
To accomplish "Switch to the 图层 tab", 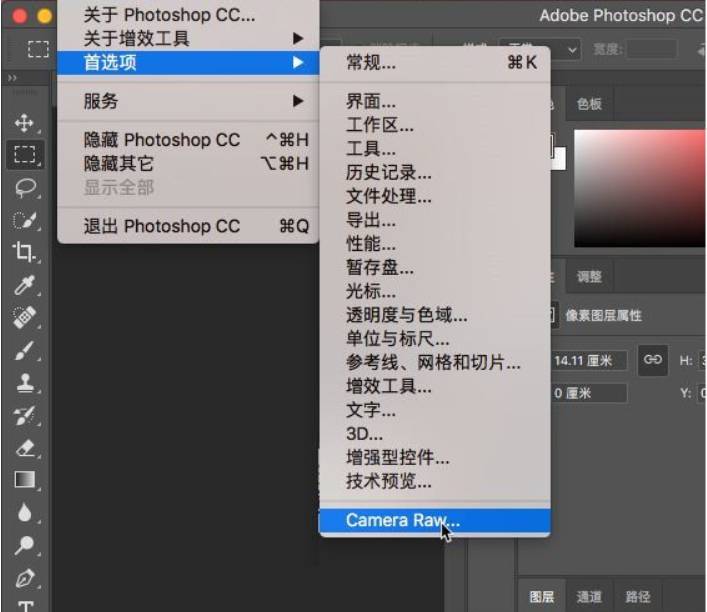I will pyautogui.click(x=542, y=597).
